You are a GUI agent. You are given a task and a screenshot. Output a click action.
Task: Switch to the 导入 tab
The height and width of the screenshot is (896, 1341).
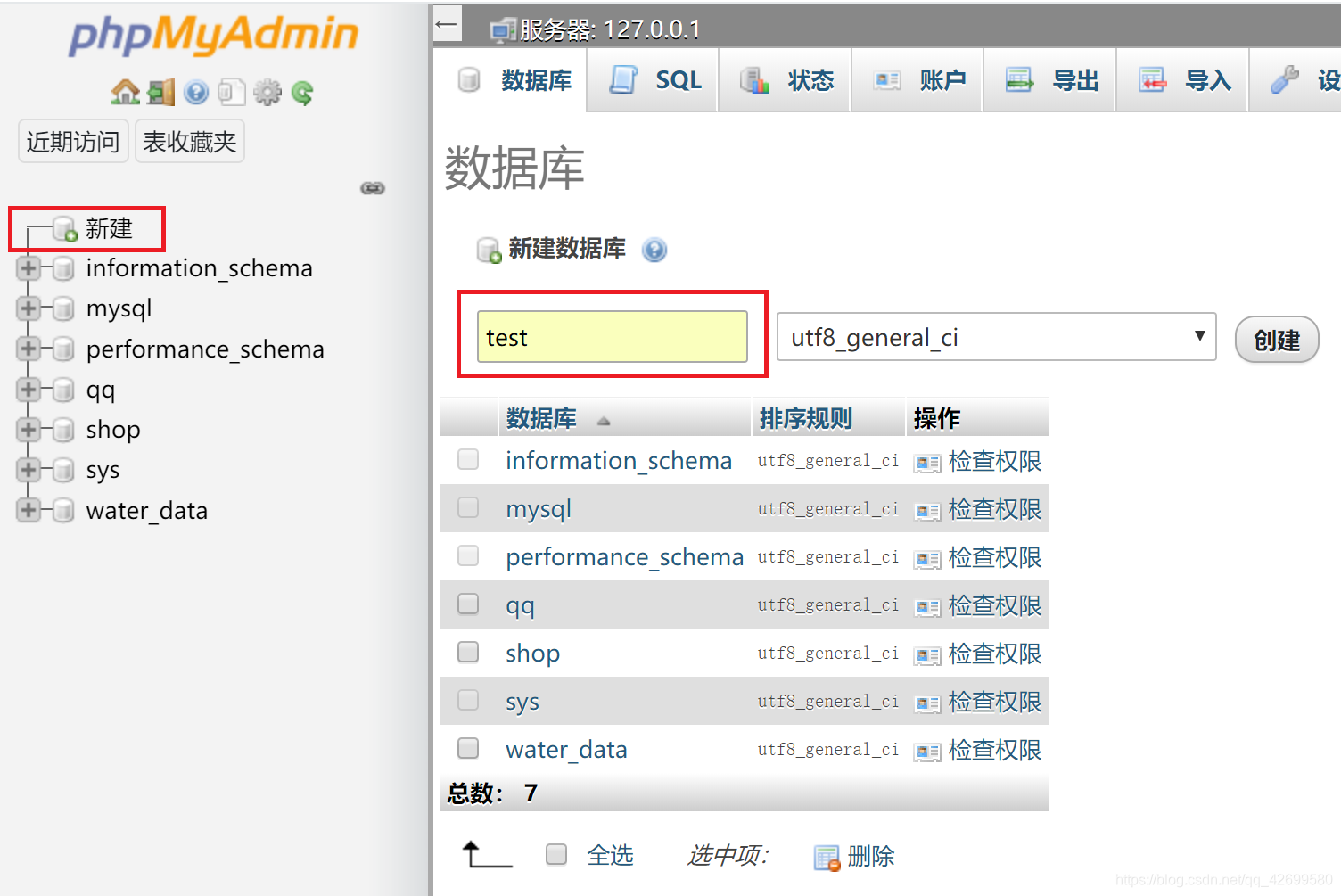click(1182, 80)
